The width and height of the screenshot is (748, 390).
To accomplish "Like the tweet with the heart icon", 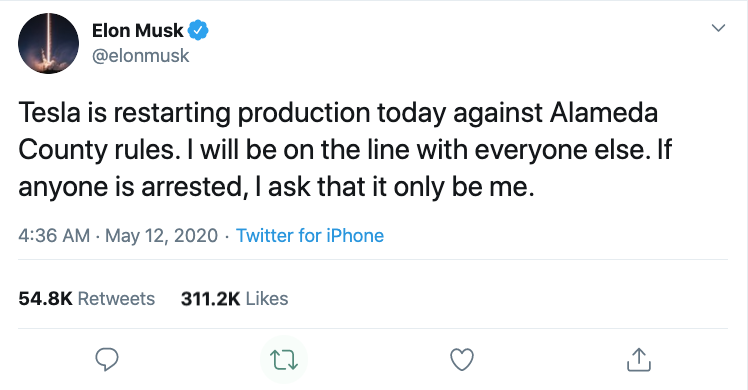I will click(x=462, y=359).
